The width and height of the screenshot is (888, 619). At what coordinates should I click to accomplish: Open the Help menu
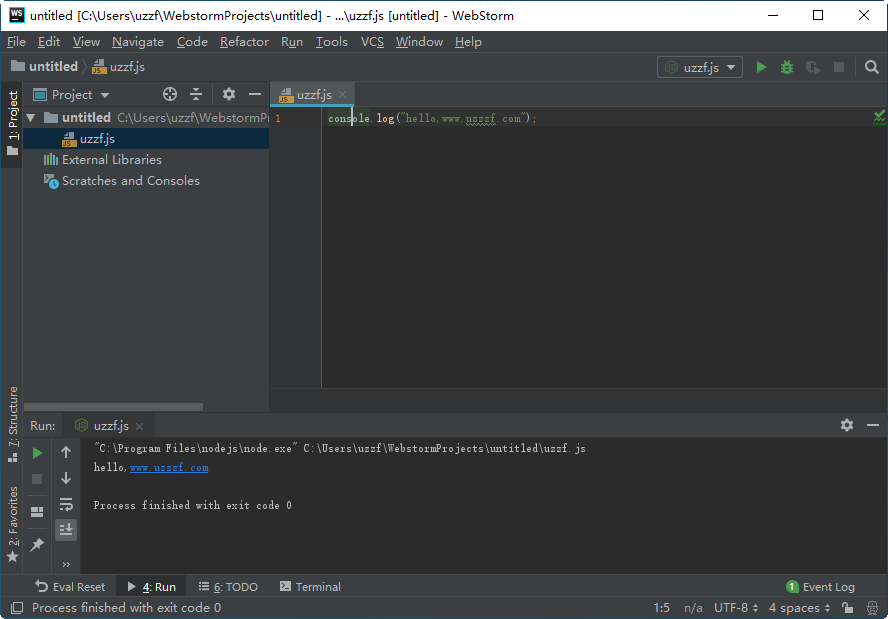pyautogui.click(x=468, y=42)
